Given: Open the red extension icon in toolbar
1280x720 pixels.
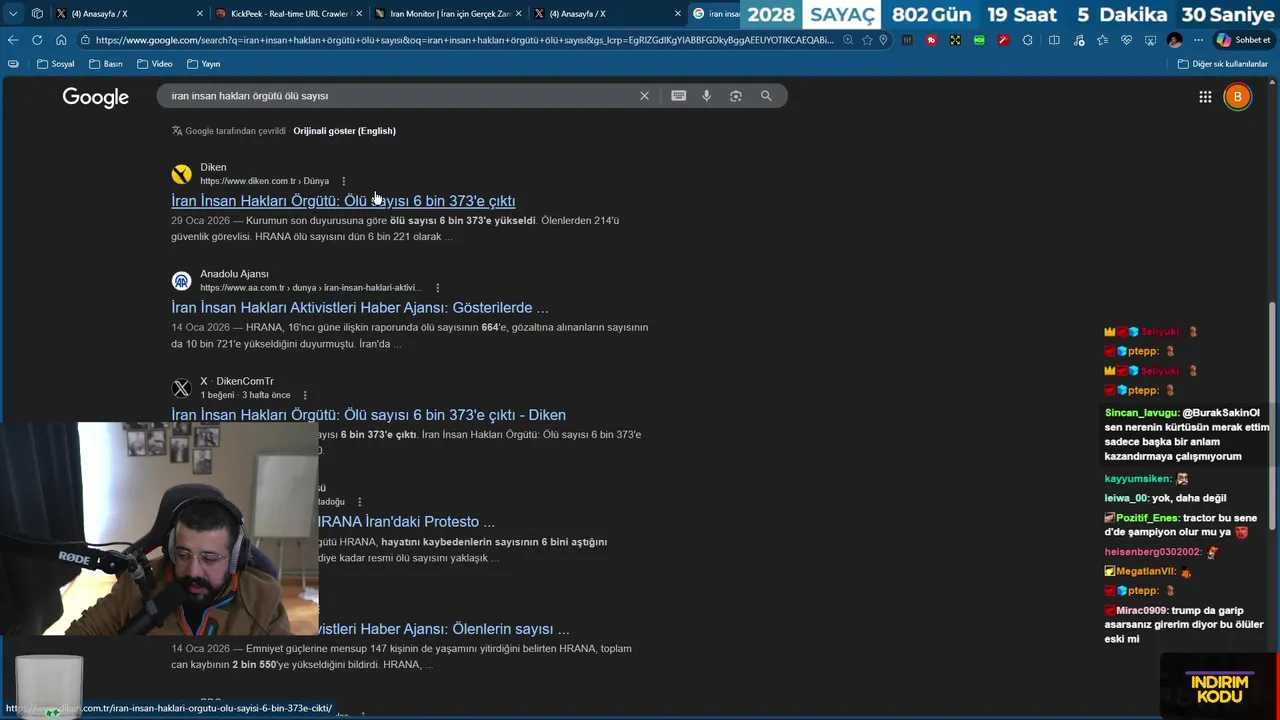Looking at the screenshot, I should [x=932, y=40].
